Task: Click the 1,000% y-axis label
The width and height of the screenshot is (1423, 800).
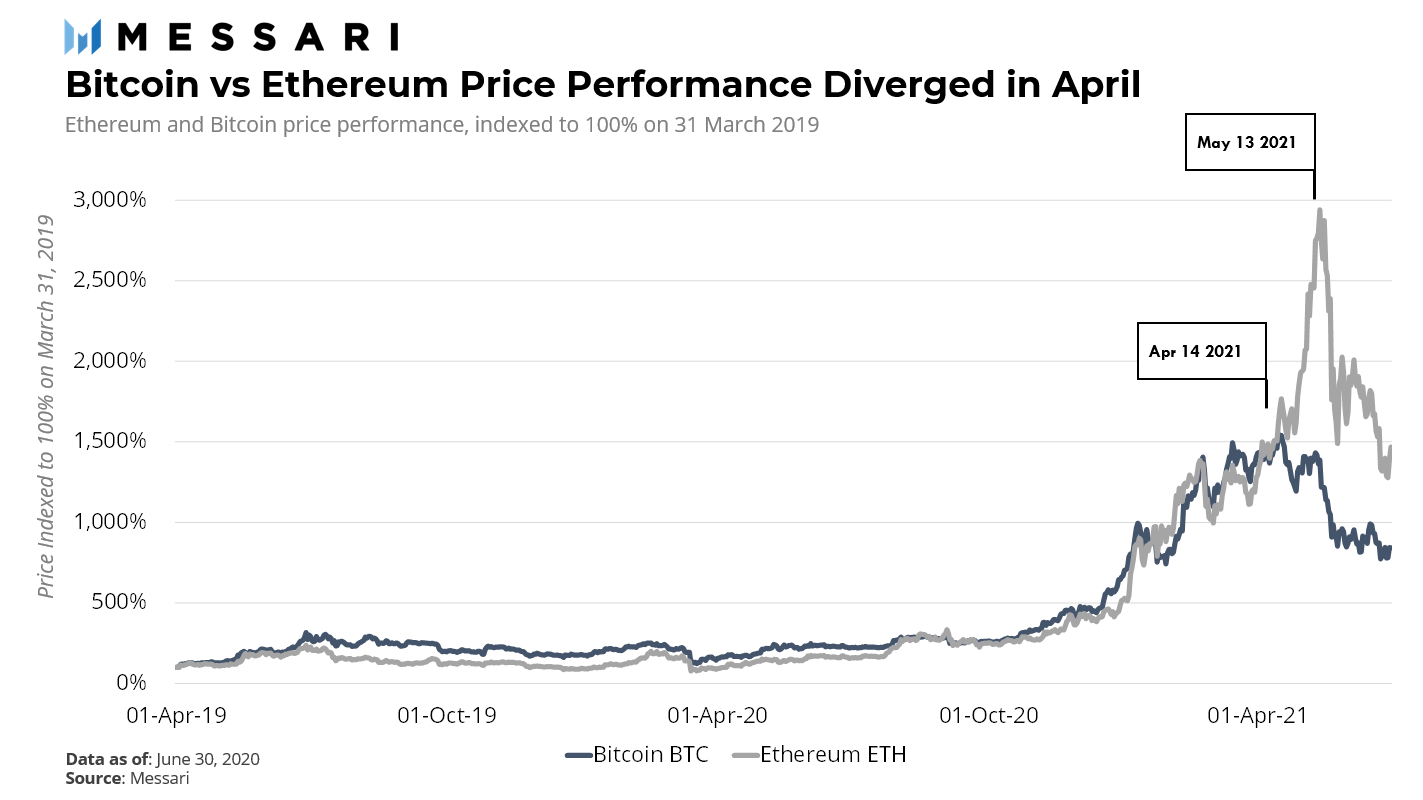Action: click(x=111, y=521)
